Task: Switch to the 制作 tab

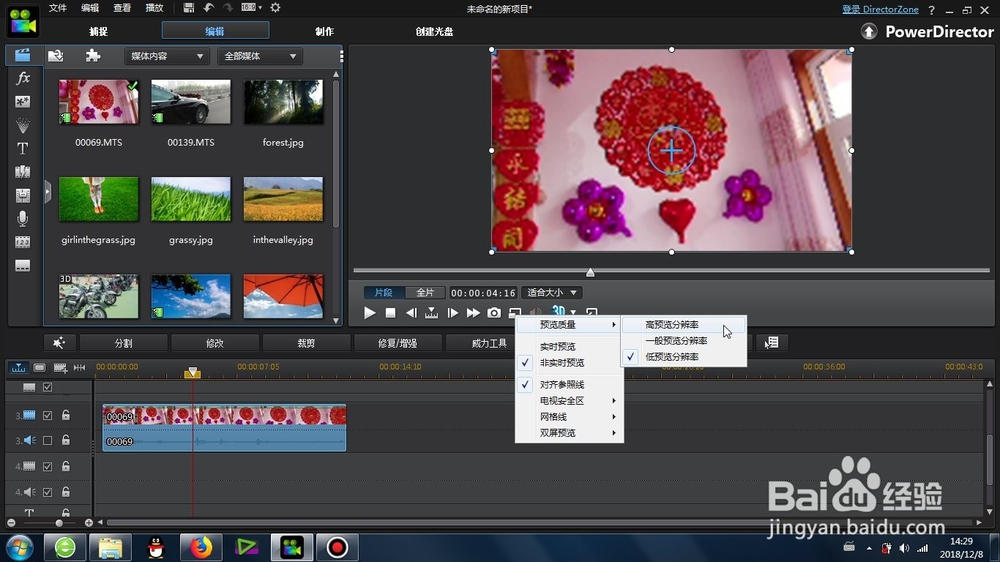Action: coord(324,31)
